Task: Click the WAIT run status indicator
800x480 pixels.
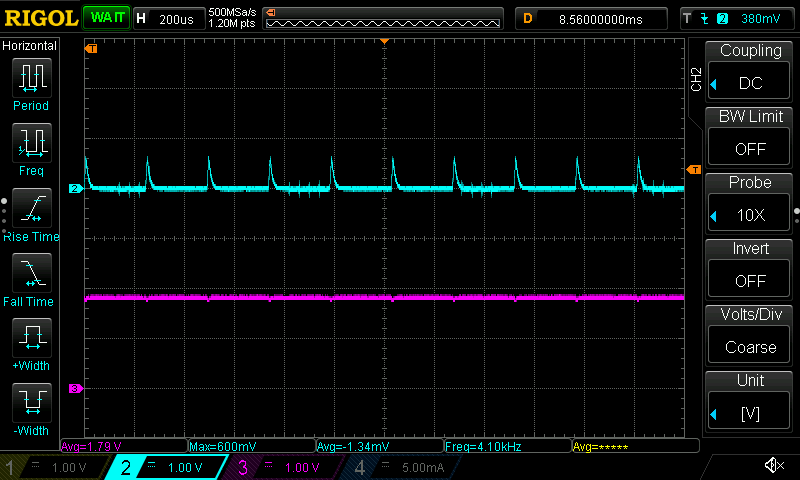Action: [107, 18]
